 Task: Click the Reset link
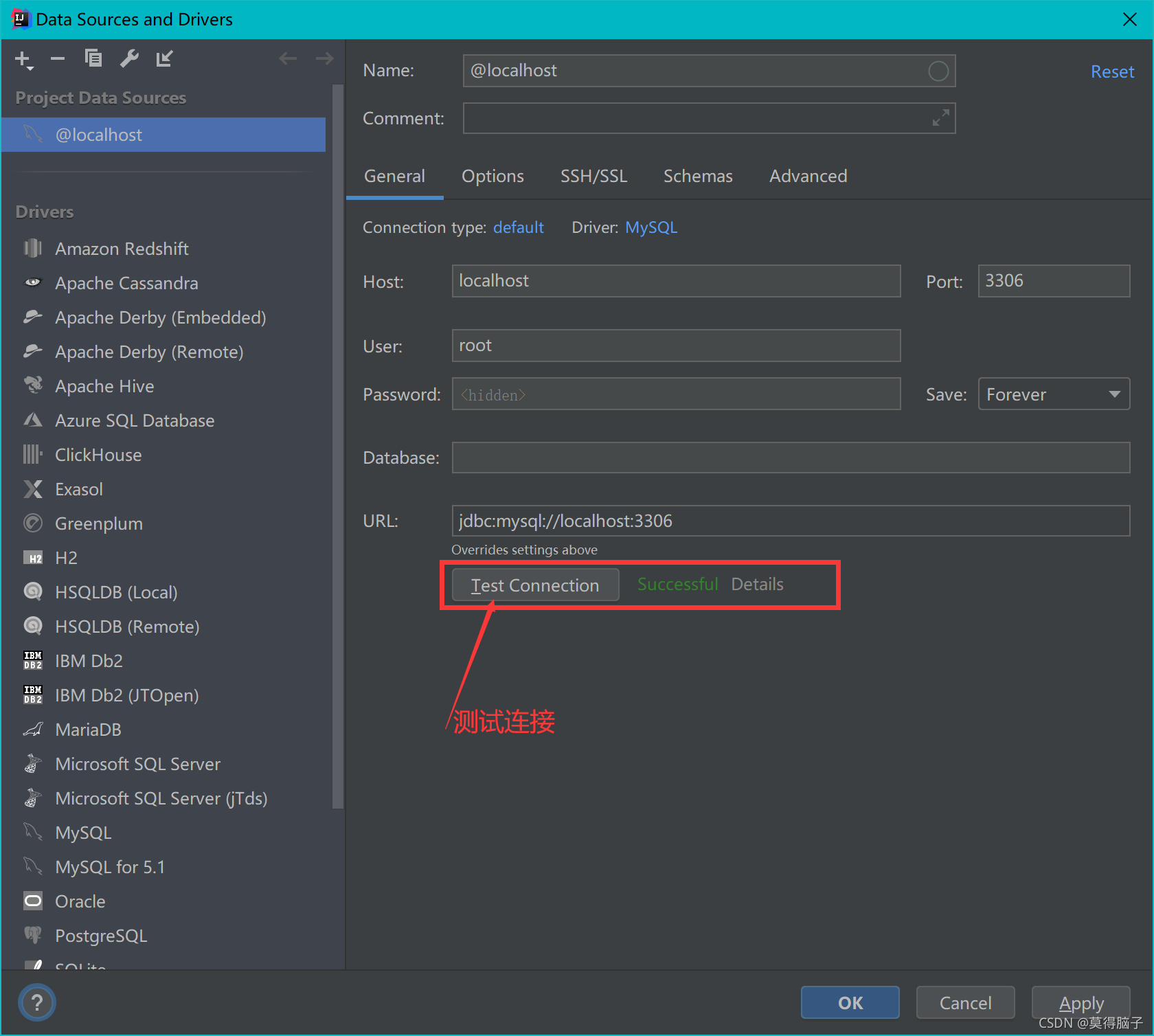1112,71
